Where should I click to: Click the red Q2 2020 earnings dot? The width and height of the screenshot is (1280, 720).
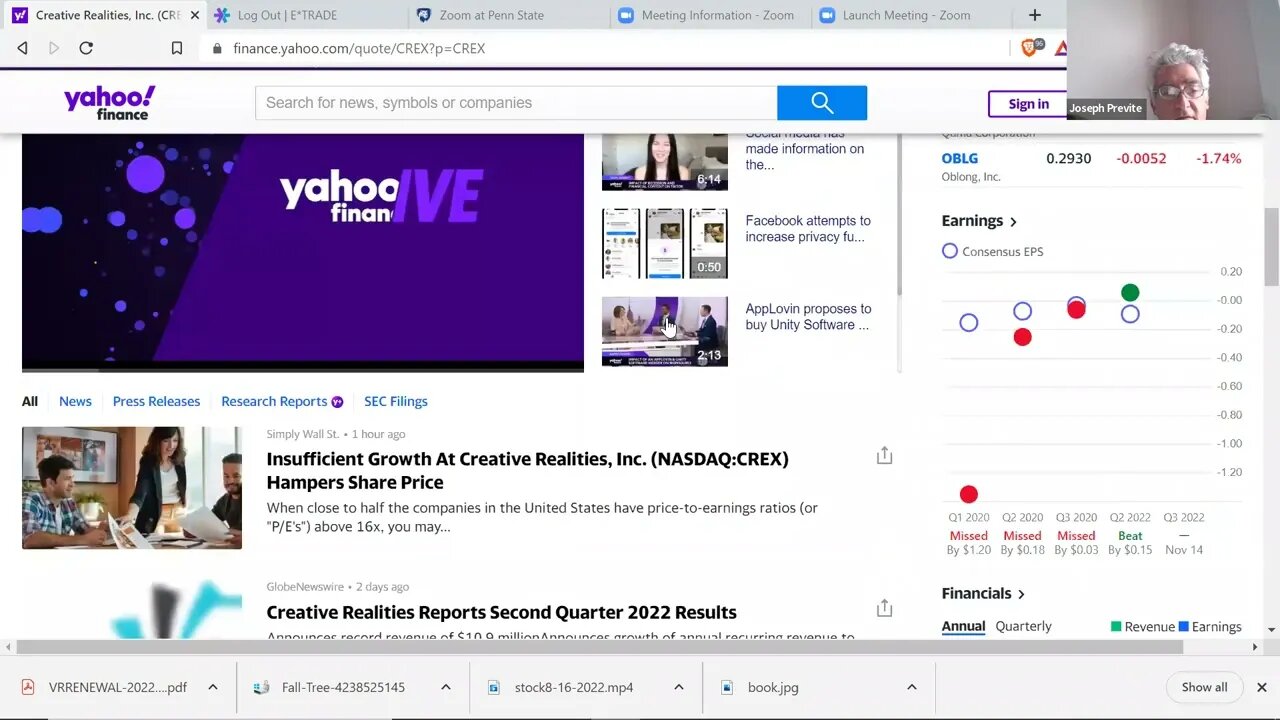[x=1022, y=337]
